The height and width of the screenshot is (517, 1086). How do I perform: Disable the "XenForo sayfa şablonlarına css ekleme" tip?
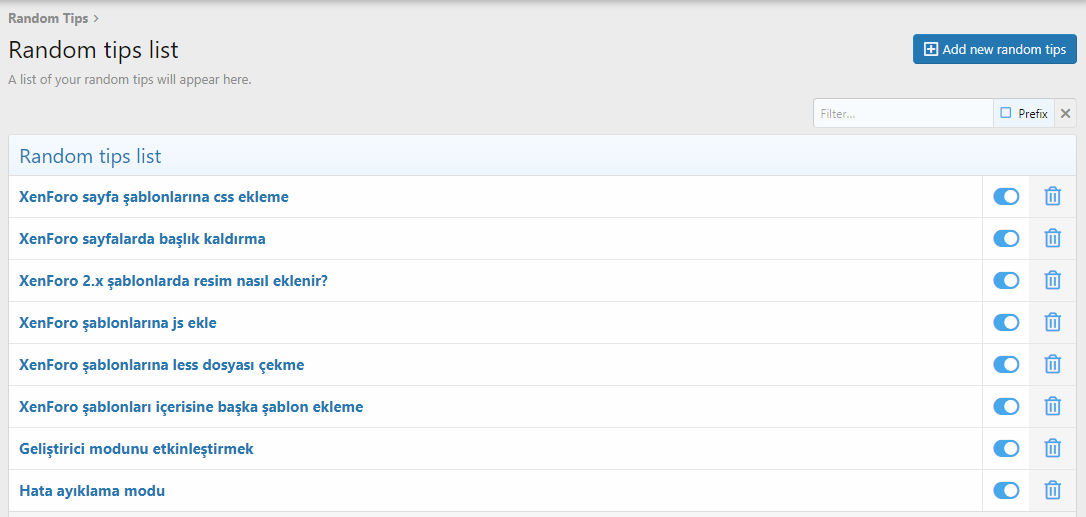tap(1006, 197)
